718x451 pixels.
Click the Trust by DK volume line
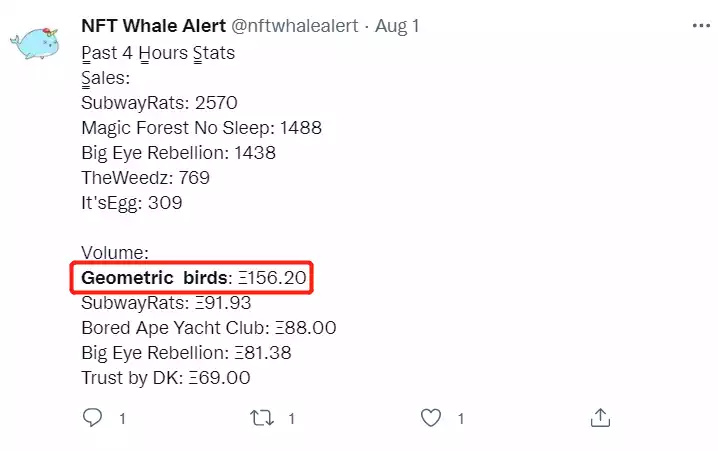165,377
